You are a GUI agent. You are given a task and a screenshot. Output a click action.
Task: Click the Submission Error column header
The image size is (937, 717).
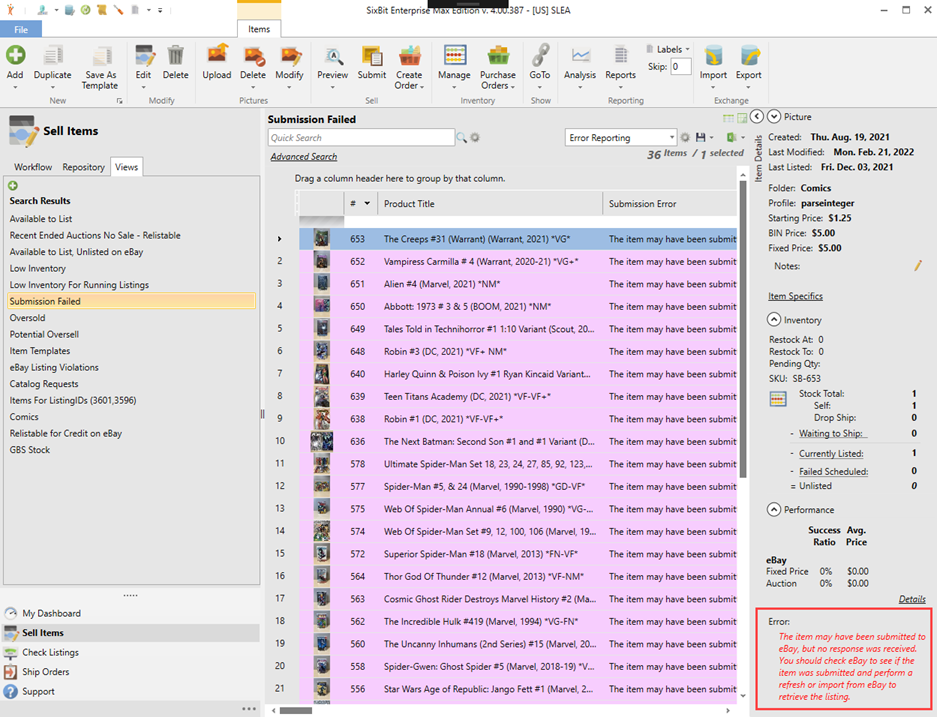point(670,204)
